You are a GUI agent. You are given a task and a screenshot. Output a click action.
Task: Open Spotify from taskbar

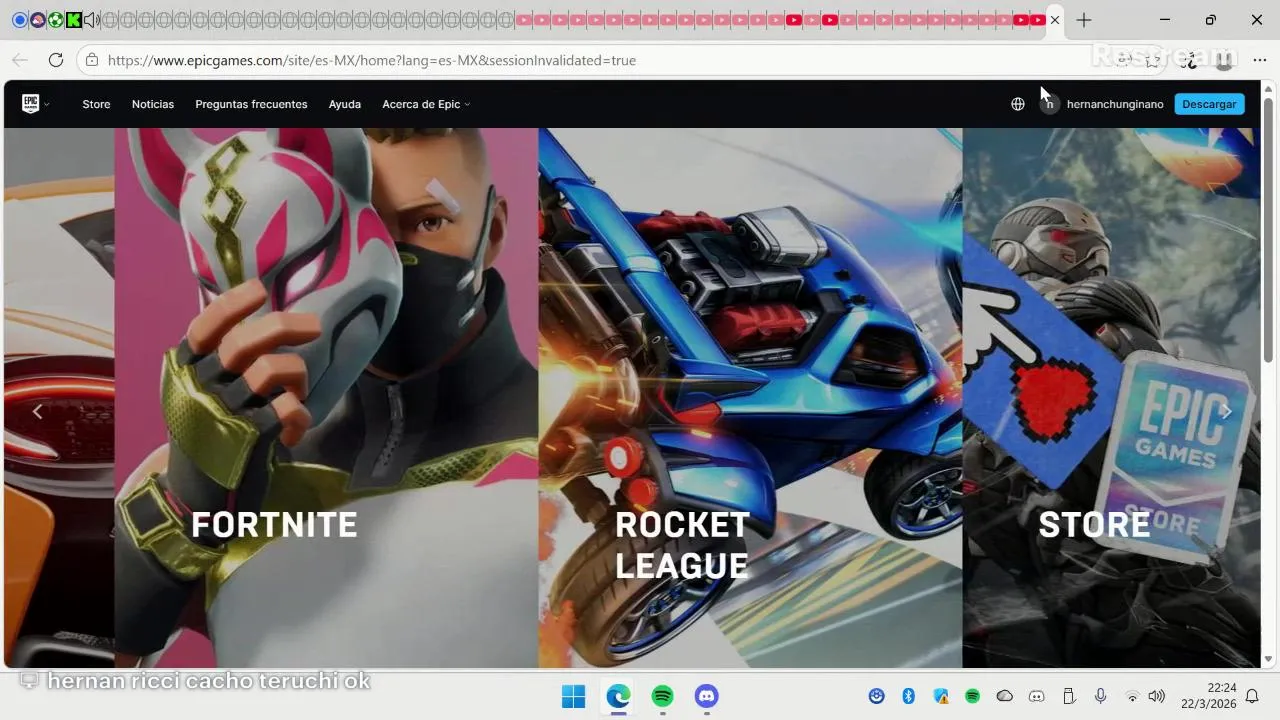662,696
